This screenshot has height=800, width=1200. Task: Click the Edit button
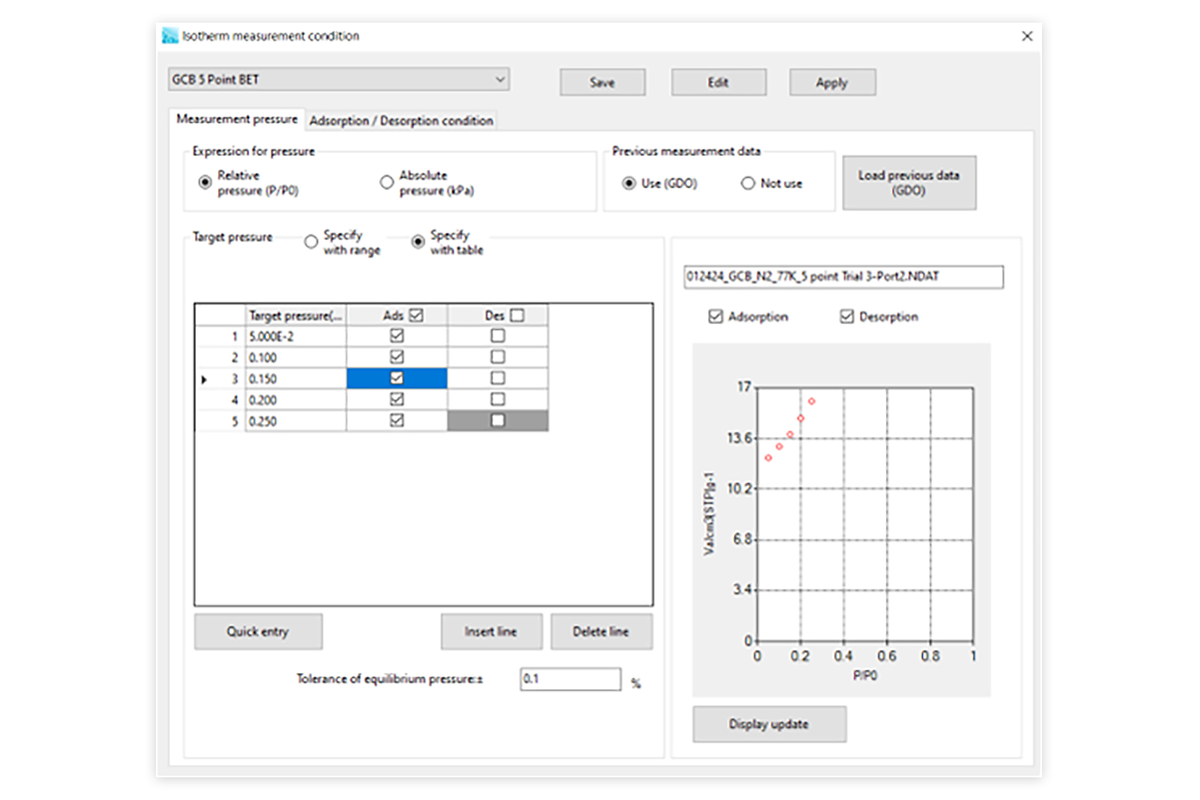tap(718, 82)
